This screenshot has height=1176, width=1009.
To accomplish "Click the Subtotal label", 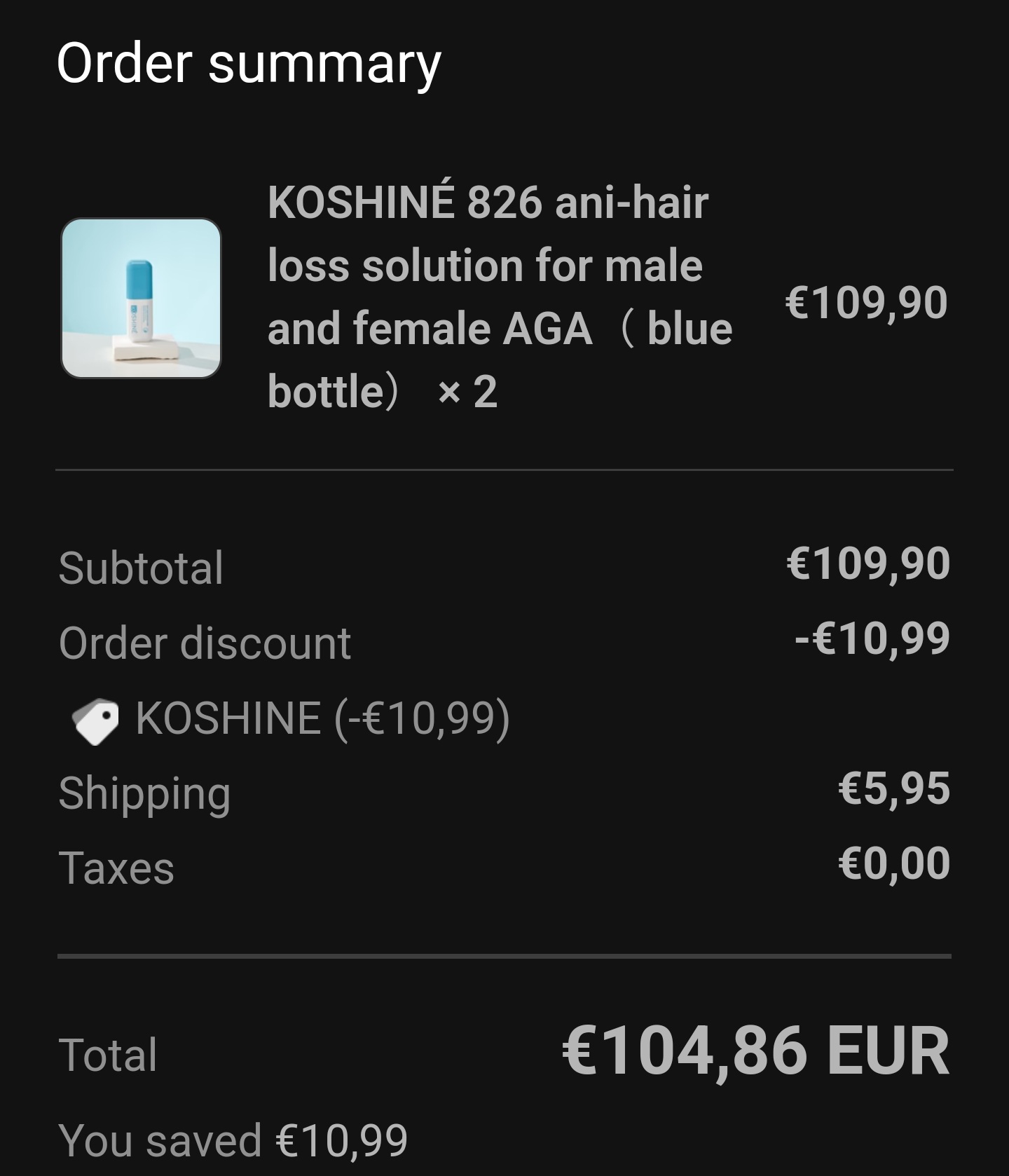I will click(141, 568).
